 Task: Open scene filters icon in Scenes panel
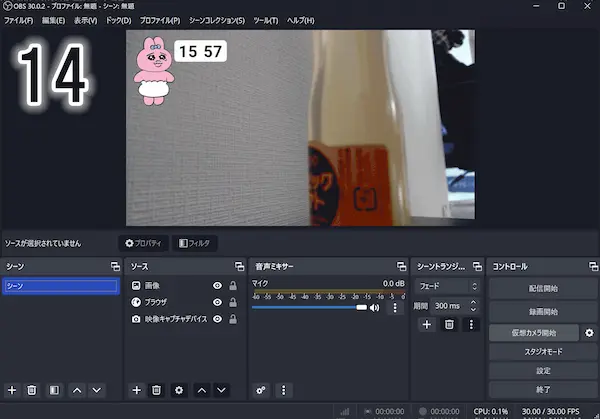tap(54, 389)
